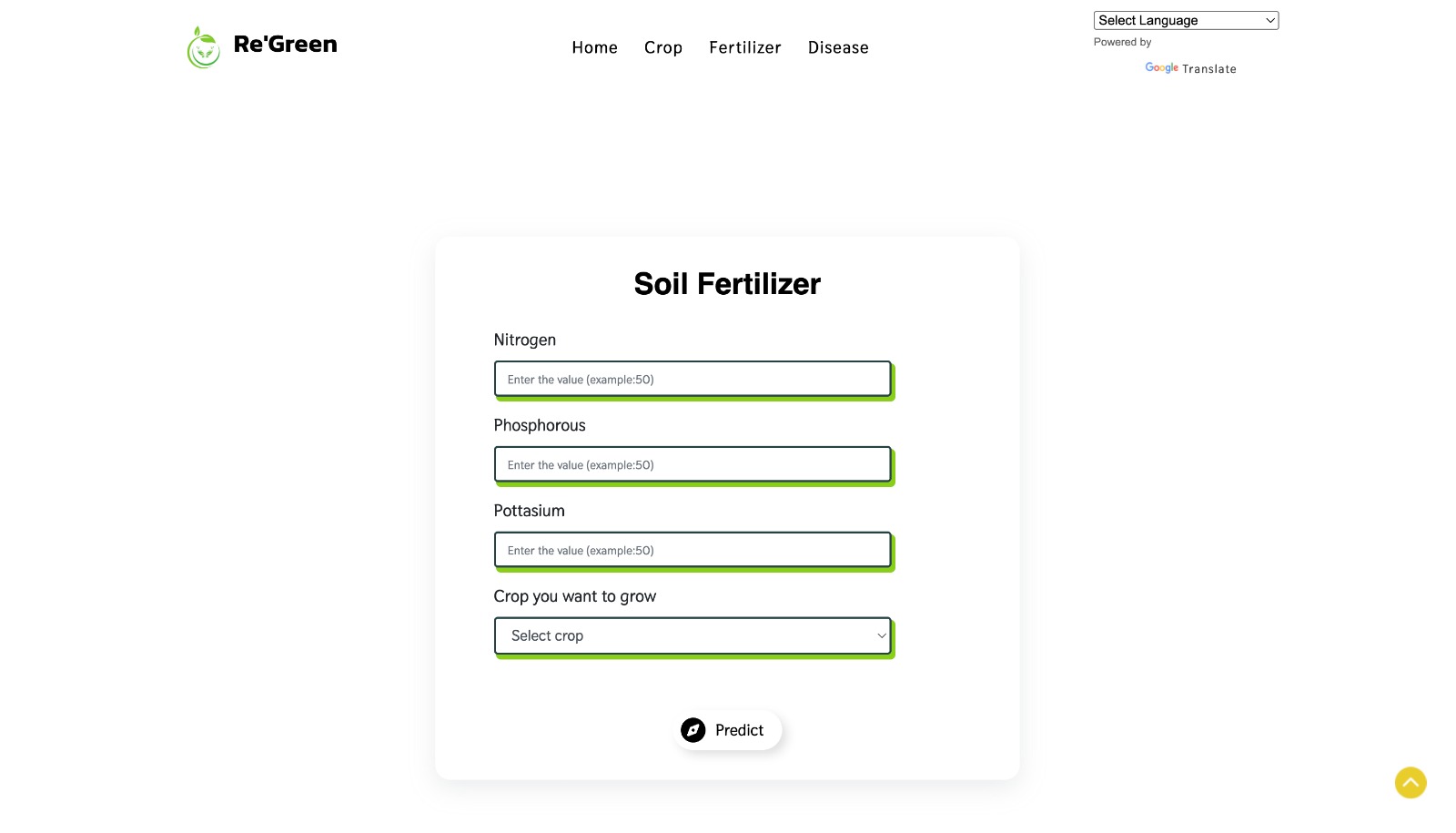Screen dimensions: 1456x833
Task: Click the Nitrogen label
Action: point(525,340)
